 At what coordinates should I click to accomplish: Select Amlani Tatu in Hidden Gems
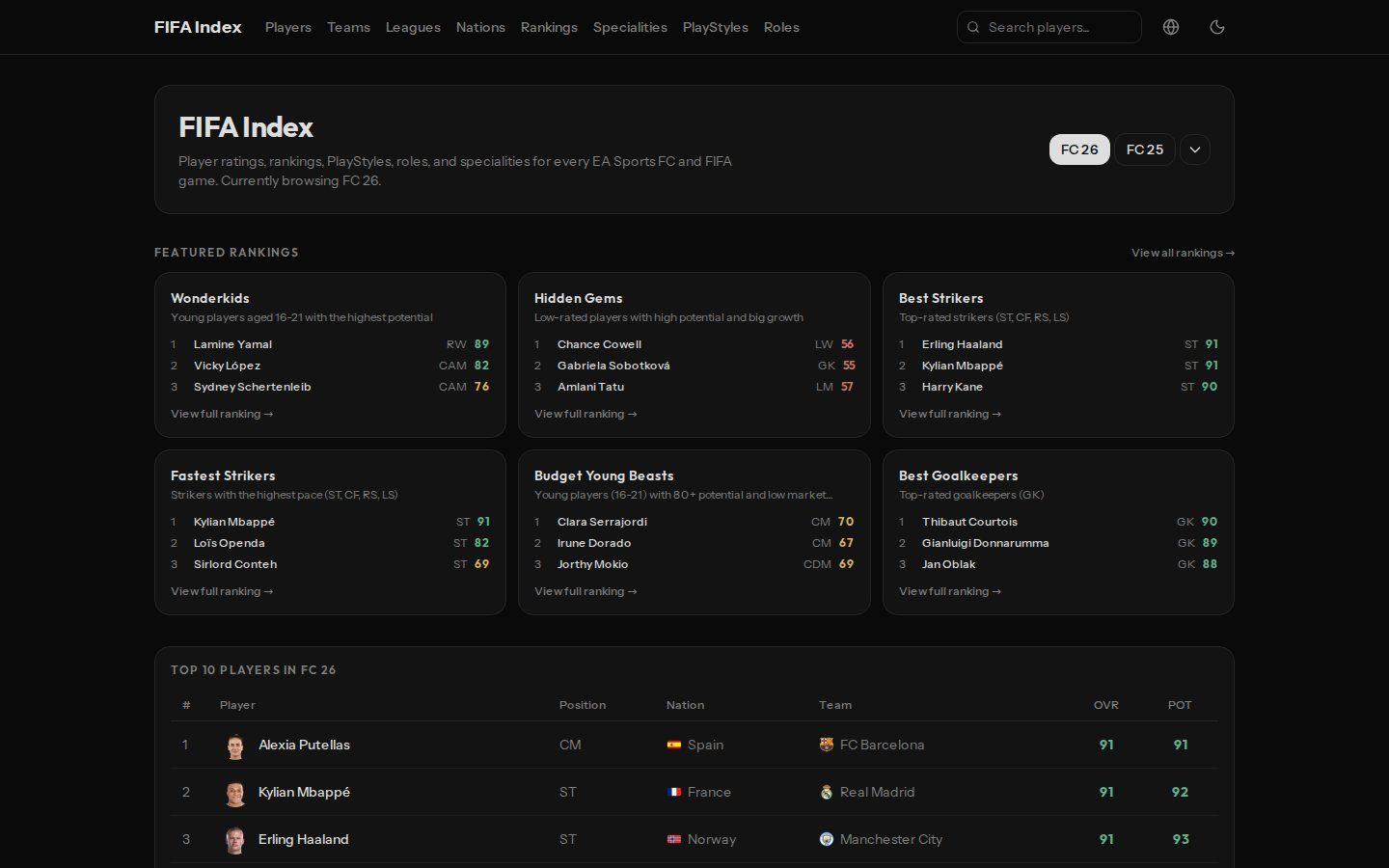[x=590, y=387]
